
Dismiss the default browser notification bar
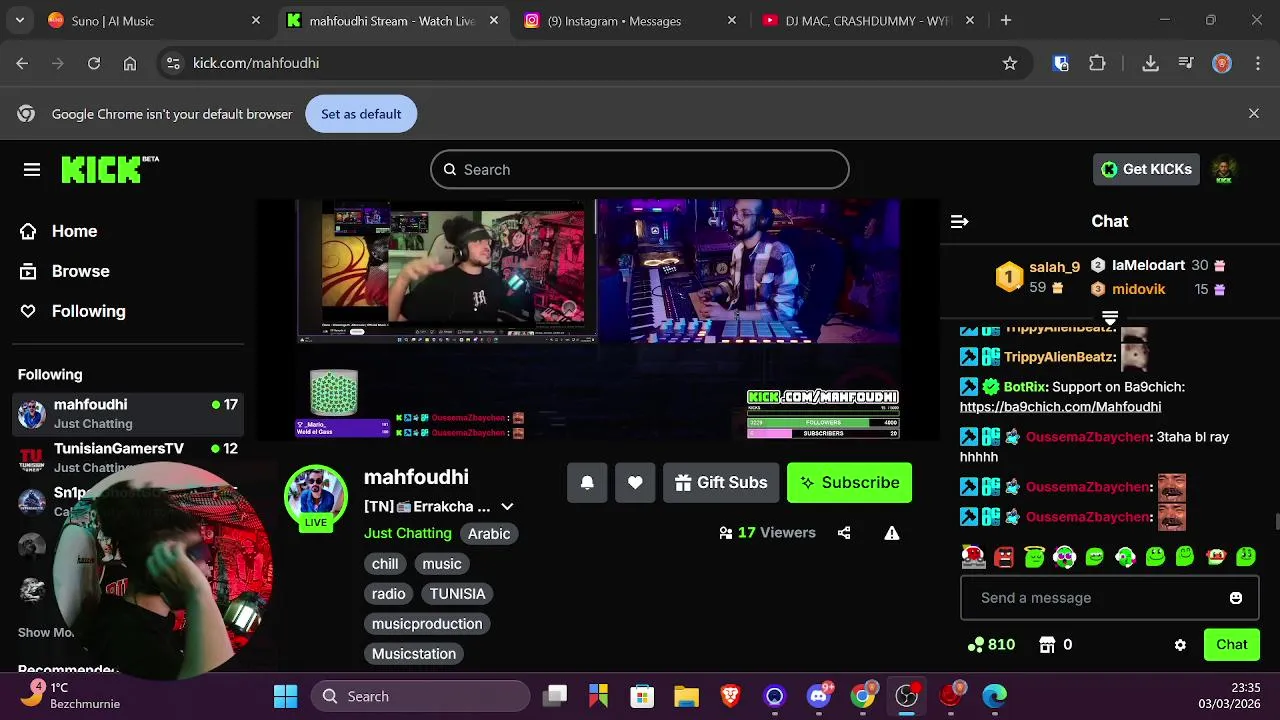pyautogui.click(x=1254, y=114)
